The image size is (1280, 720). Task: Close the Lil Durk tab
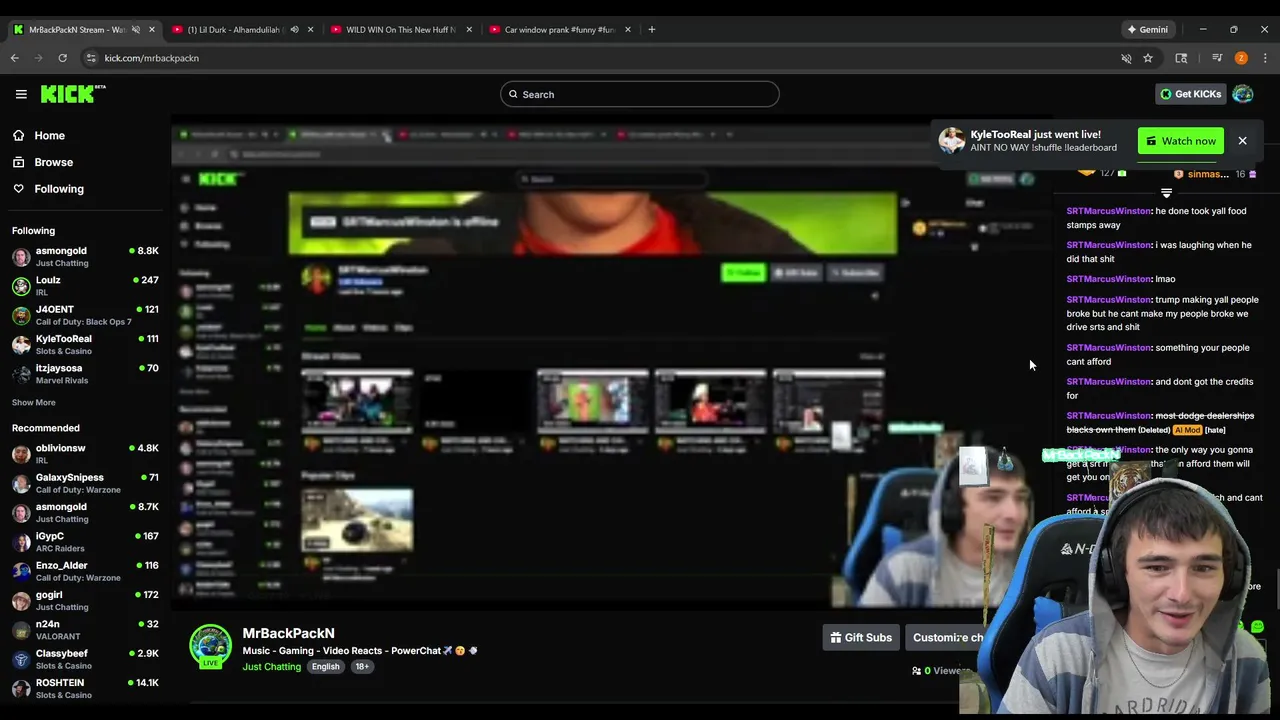pyautogui.click(x=310, y=30)
